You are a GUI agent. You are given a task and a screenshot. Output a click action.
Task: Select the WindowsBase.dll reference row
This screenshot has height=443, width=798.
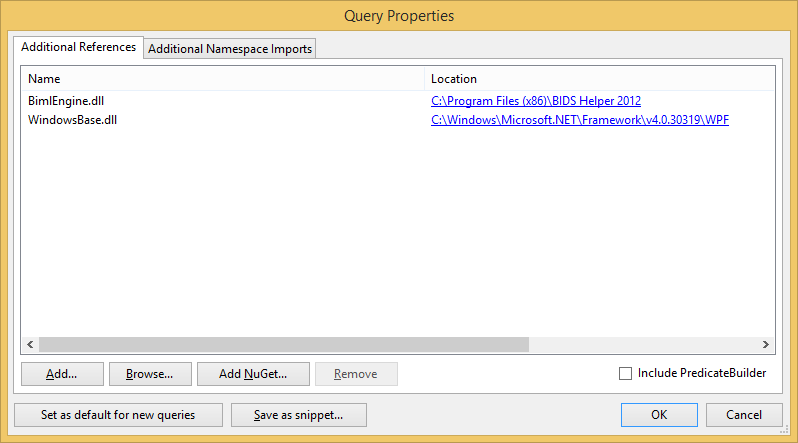point(74,120)
